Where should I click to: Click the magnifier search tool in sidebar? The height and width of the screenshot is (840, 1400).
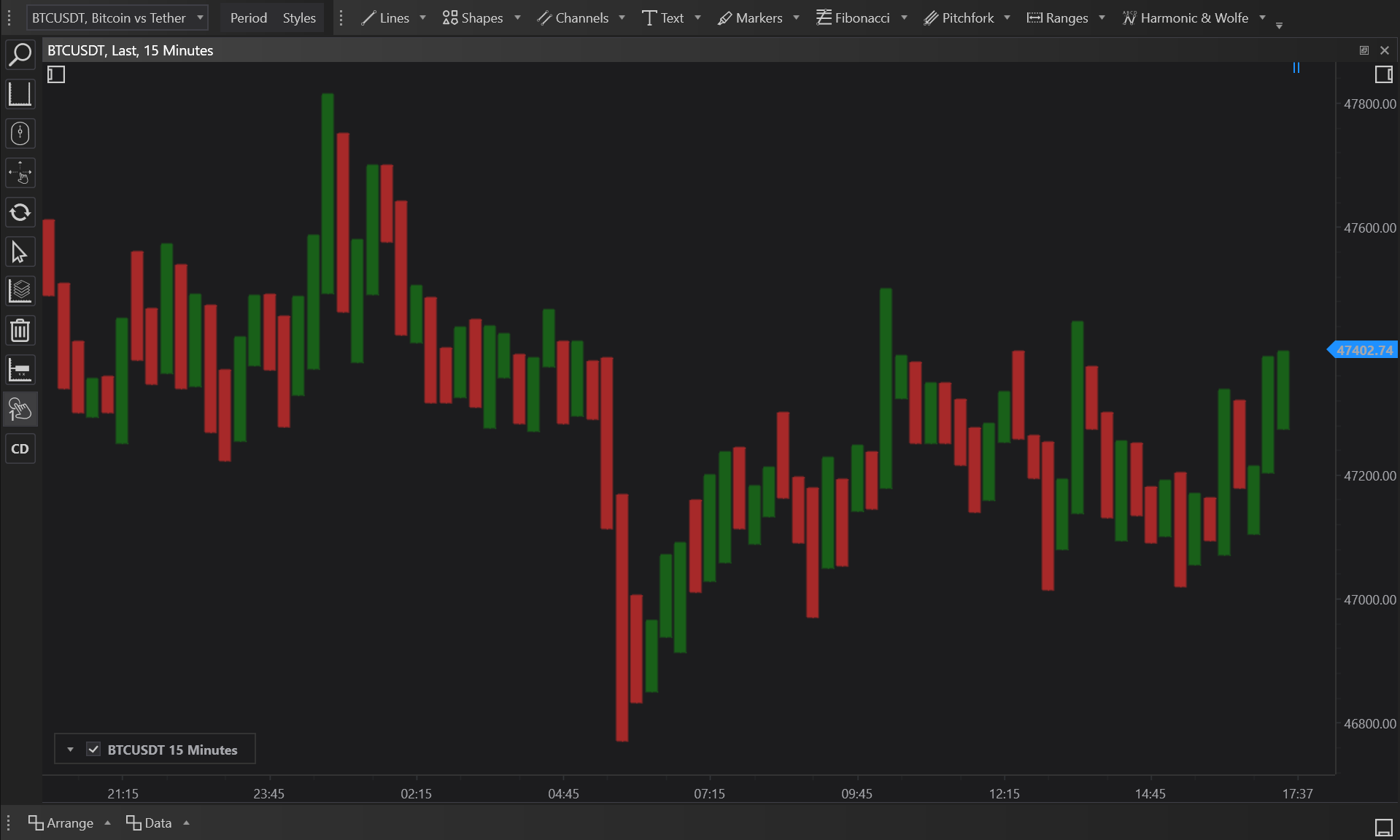point(20,55)
